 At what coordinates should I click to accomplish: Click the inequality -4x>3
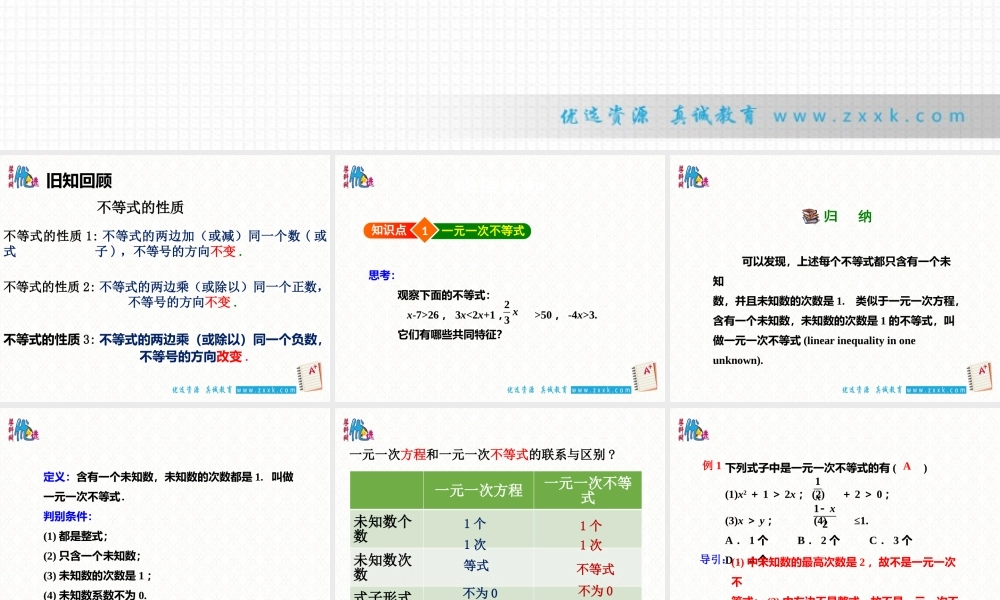point(582,315)
